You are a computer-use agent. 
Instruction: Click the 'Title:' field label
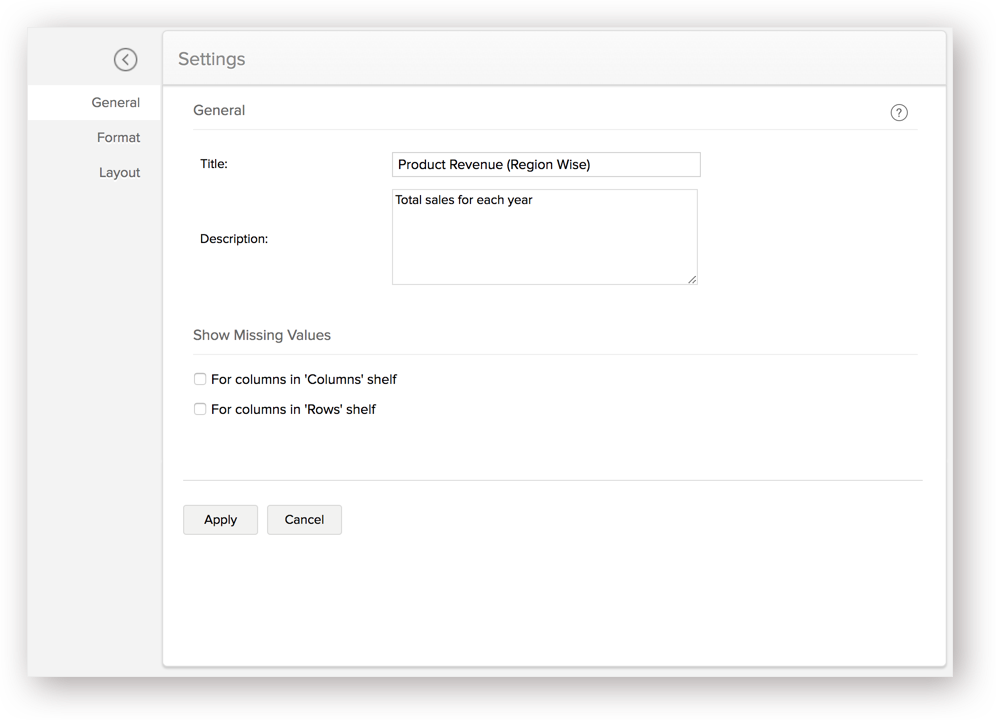214,164
